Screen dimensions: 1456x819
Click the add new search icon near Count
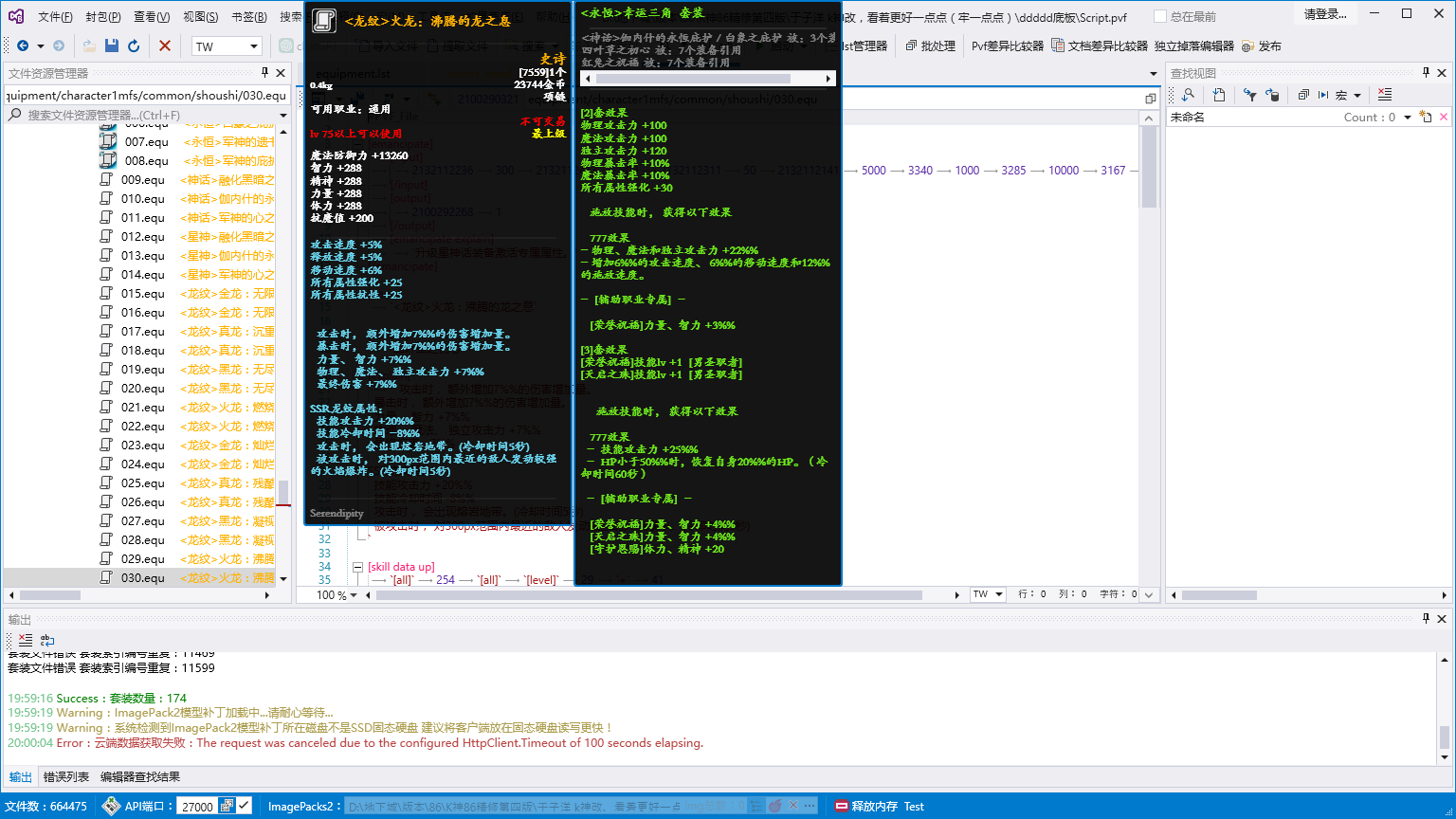tap(1425, 117)
